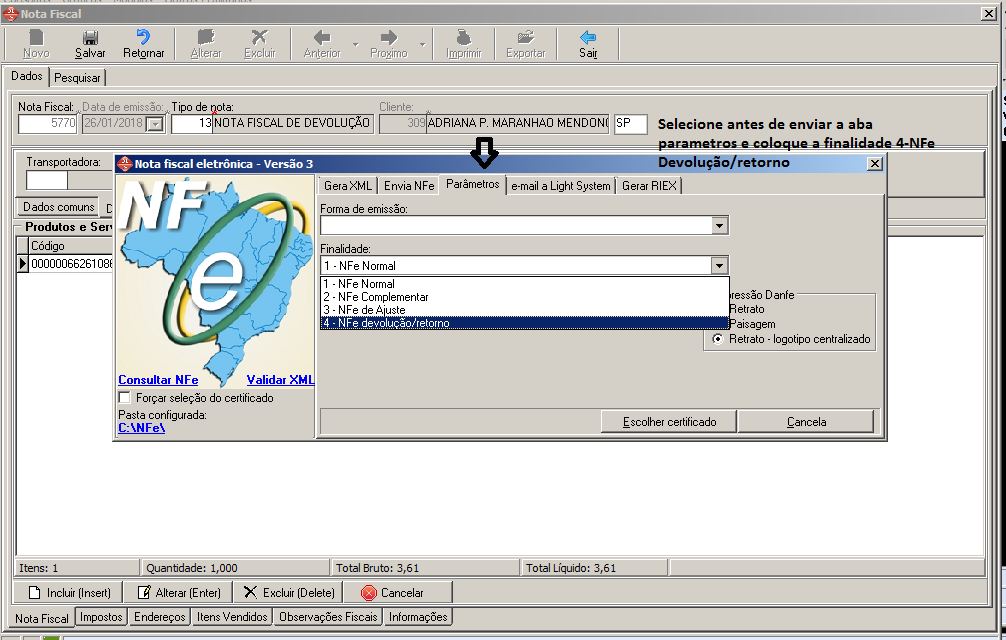
Task: Click the red Cancelar button
Action: 398,593
